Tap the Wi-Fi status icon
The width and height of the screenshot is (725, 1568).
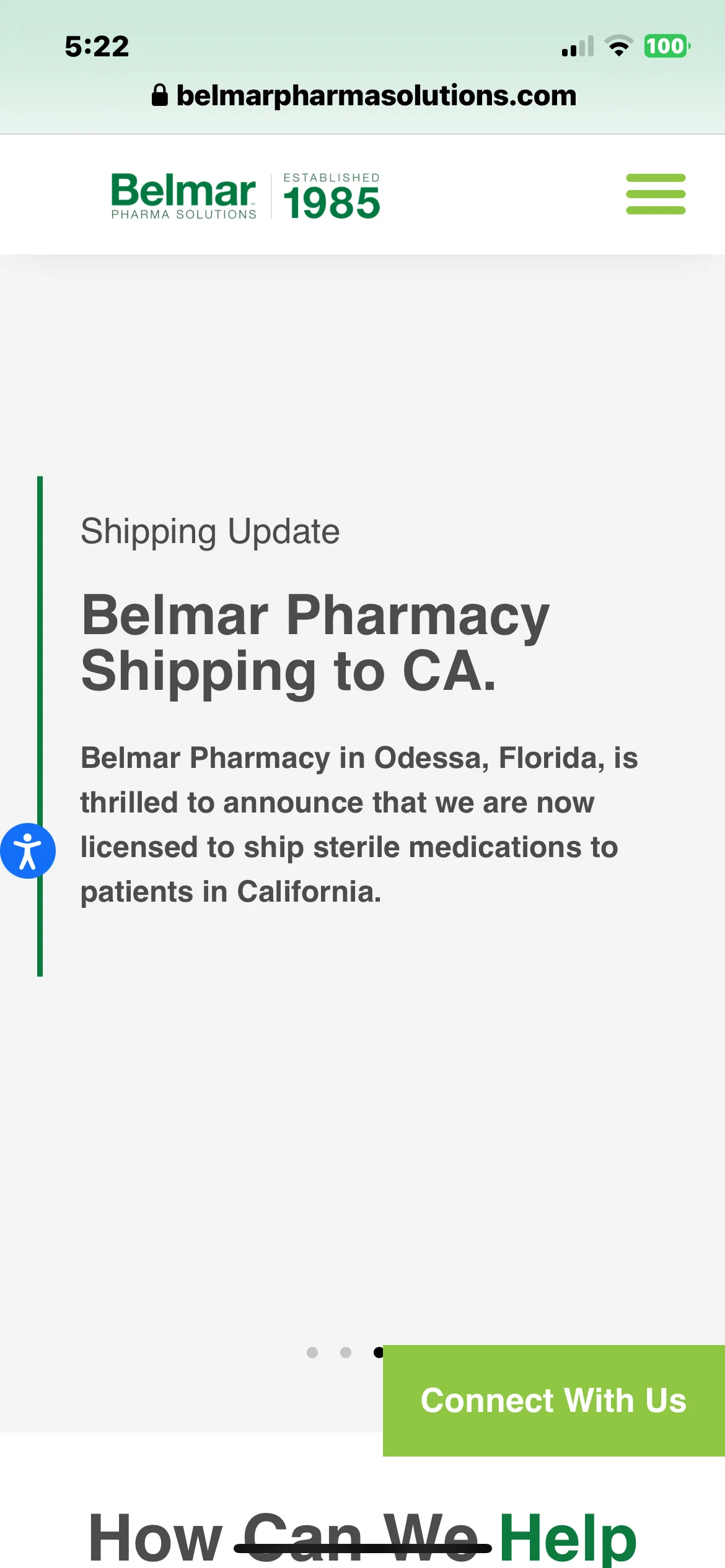618,46
